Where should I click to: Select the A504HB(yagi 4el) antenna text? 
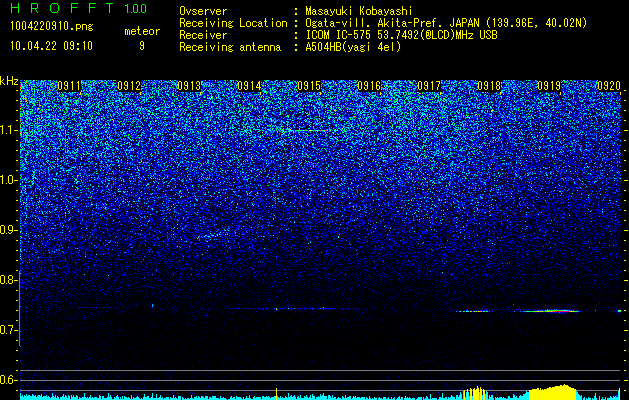353,47
